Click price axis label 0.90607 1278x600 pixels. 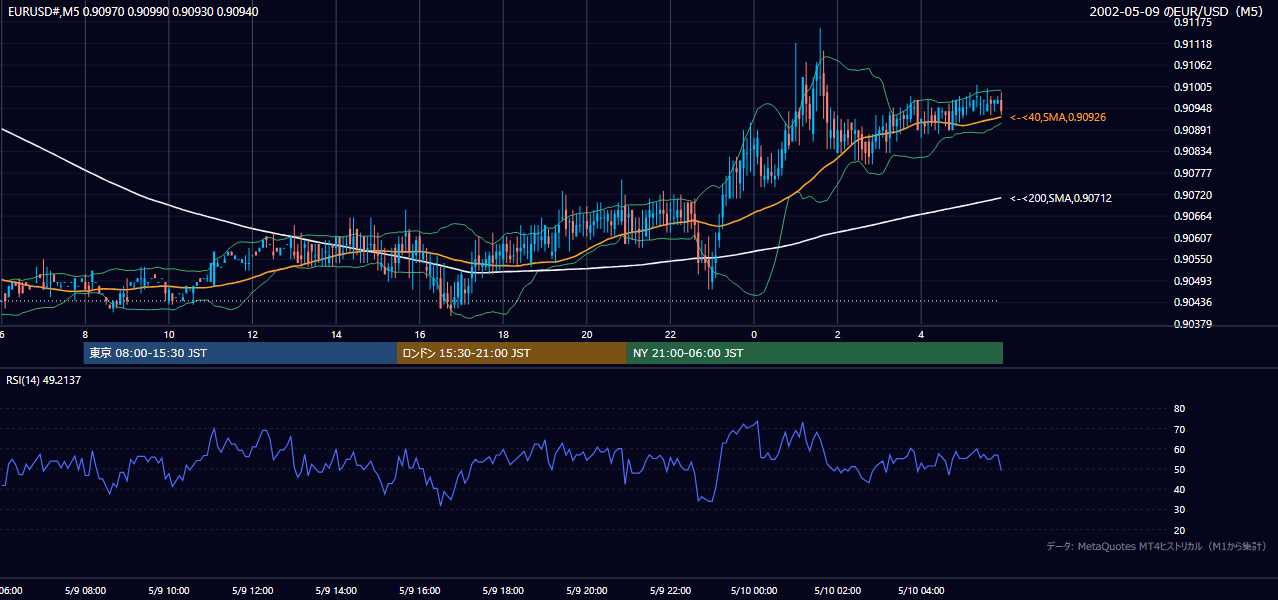coord(1192,238)
